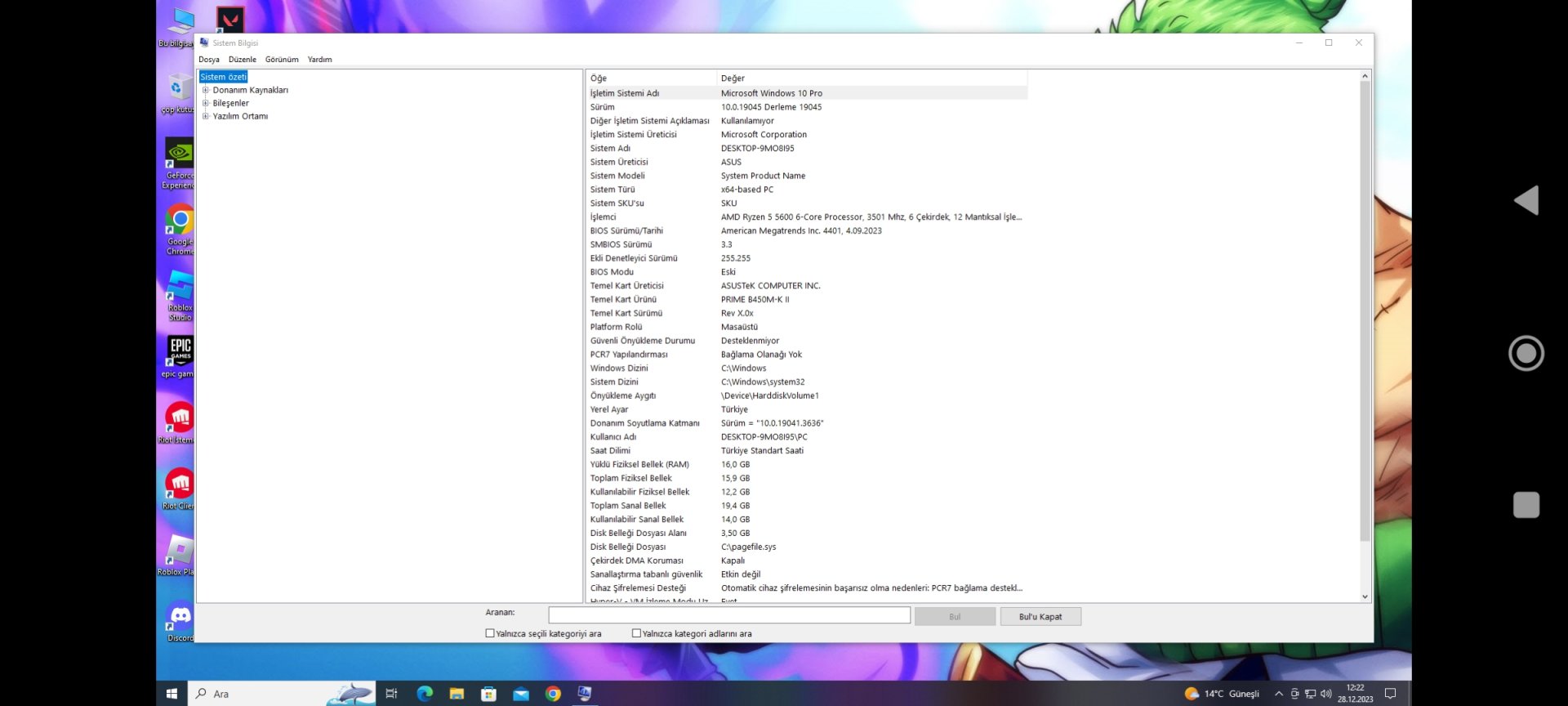Image resolution: width=1568 pixels, height=706 pixels.
Task: Click the scroll up arrow of details list
Action: pyautogui.click(x=1365, y=76)
